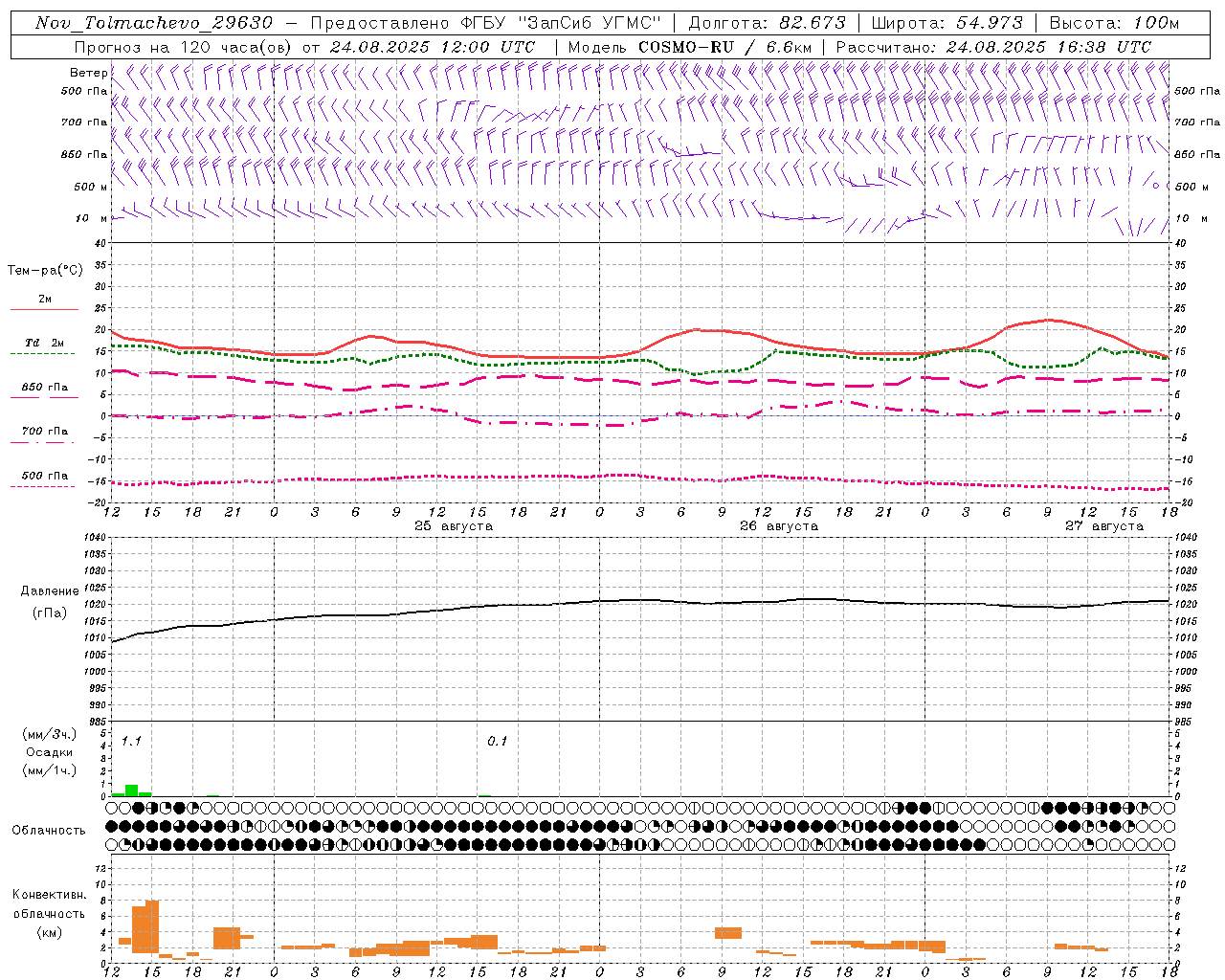Click the 10 м wind level label on left
The image size is (1225, 980).
click(92, 219)
